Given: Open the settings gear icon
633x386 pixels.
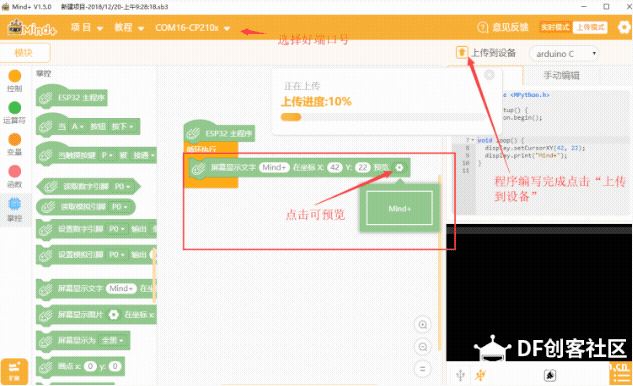Looking at the screenshot, I should 624,27.
